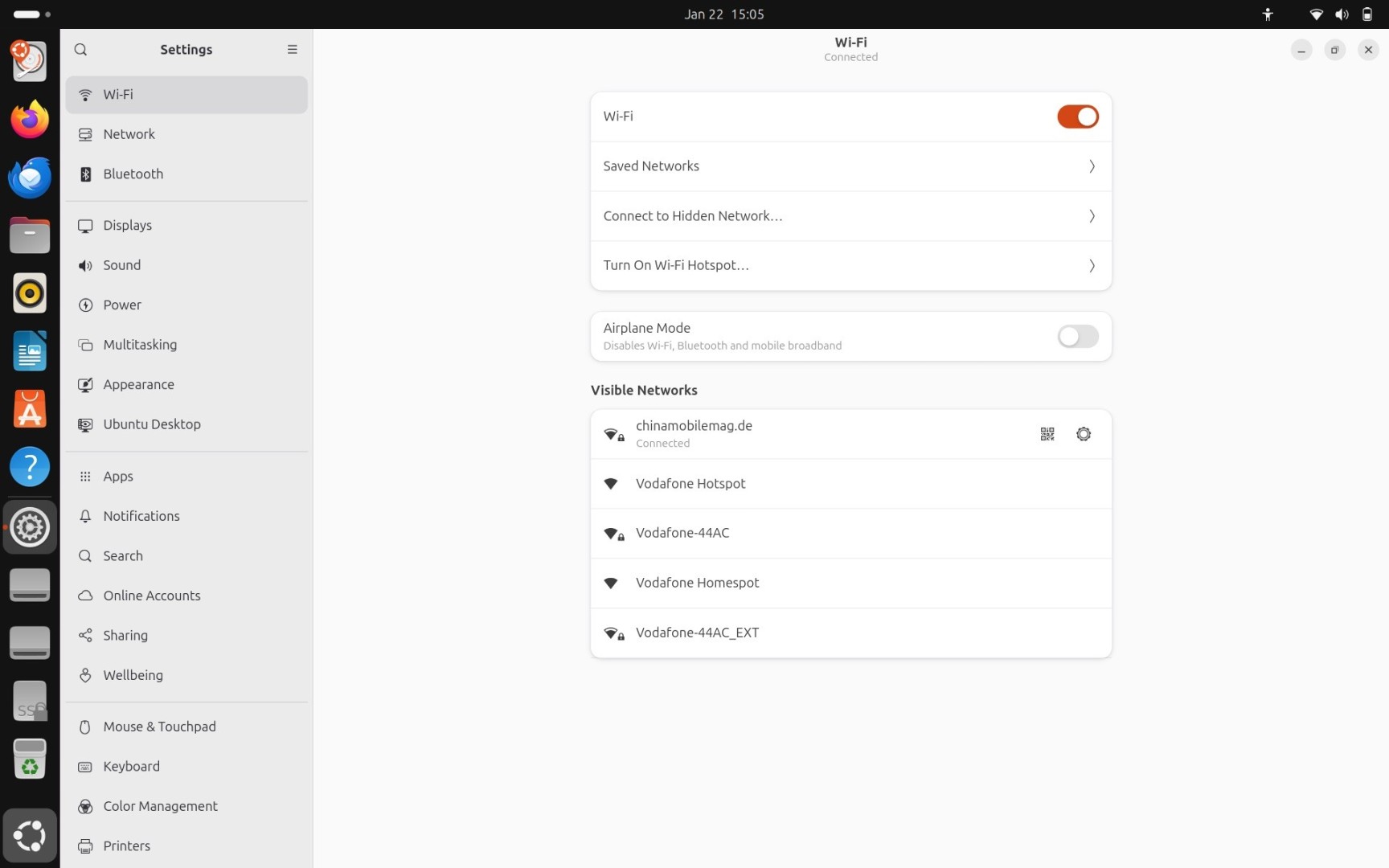The image size is (1389, 868).
Task: Launch Firefox from the dock
Action: pos(30,120)
